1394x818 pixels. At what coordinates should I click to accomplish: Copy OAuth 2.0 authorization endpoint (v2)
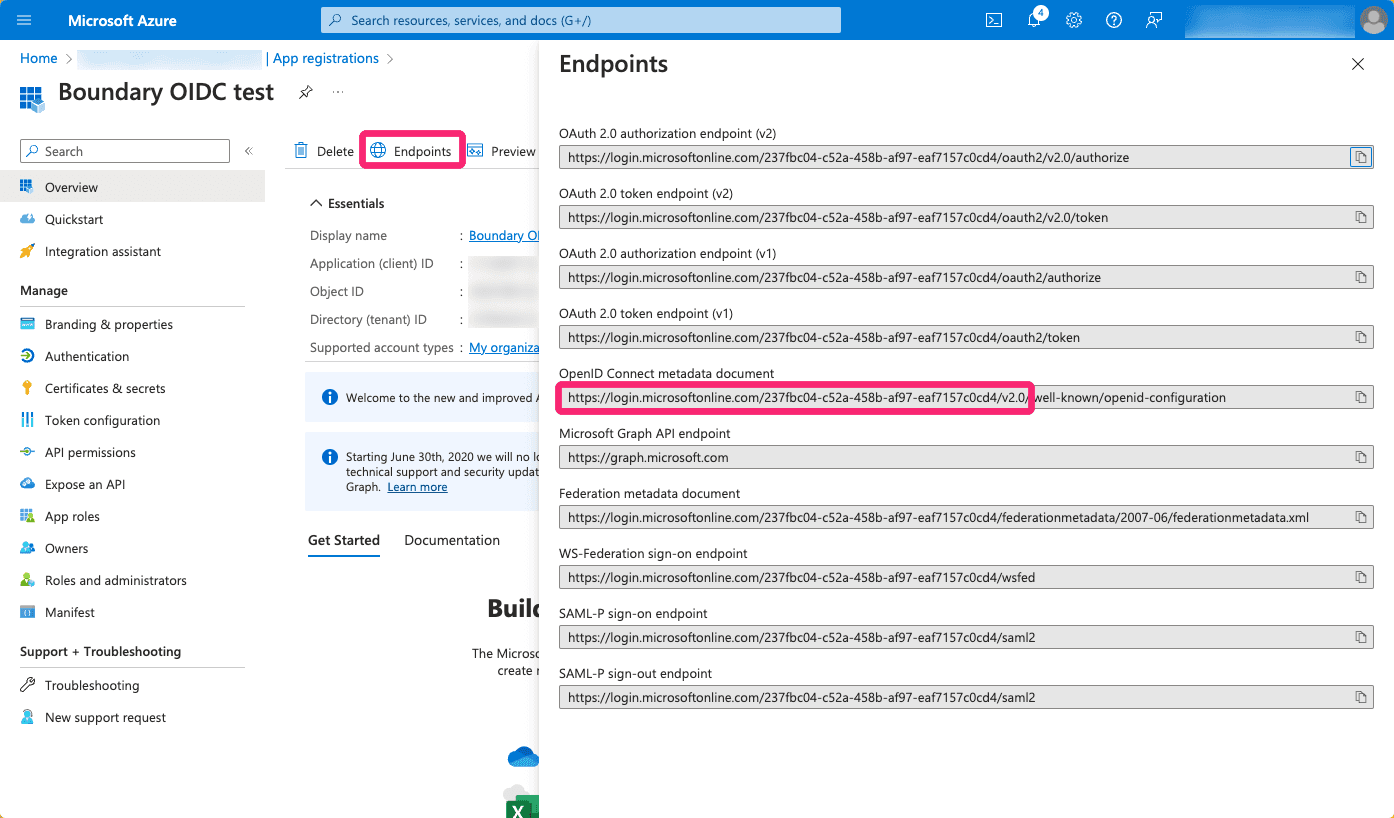tap(1360, 157)
